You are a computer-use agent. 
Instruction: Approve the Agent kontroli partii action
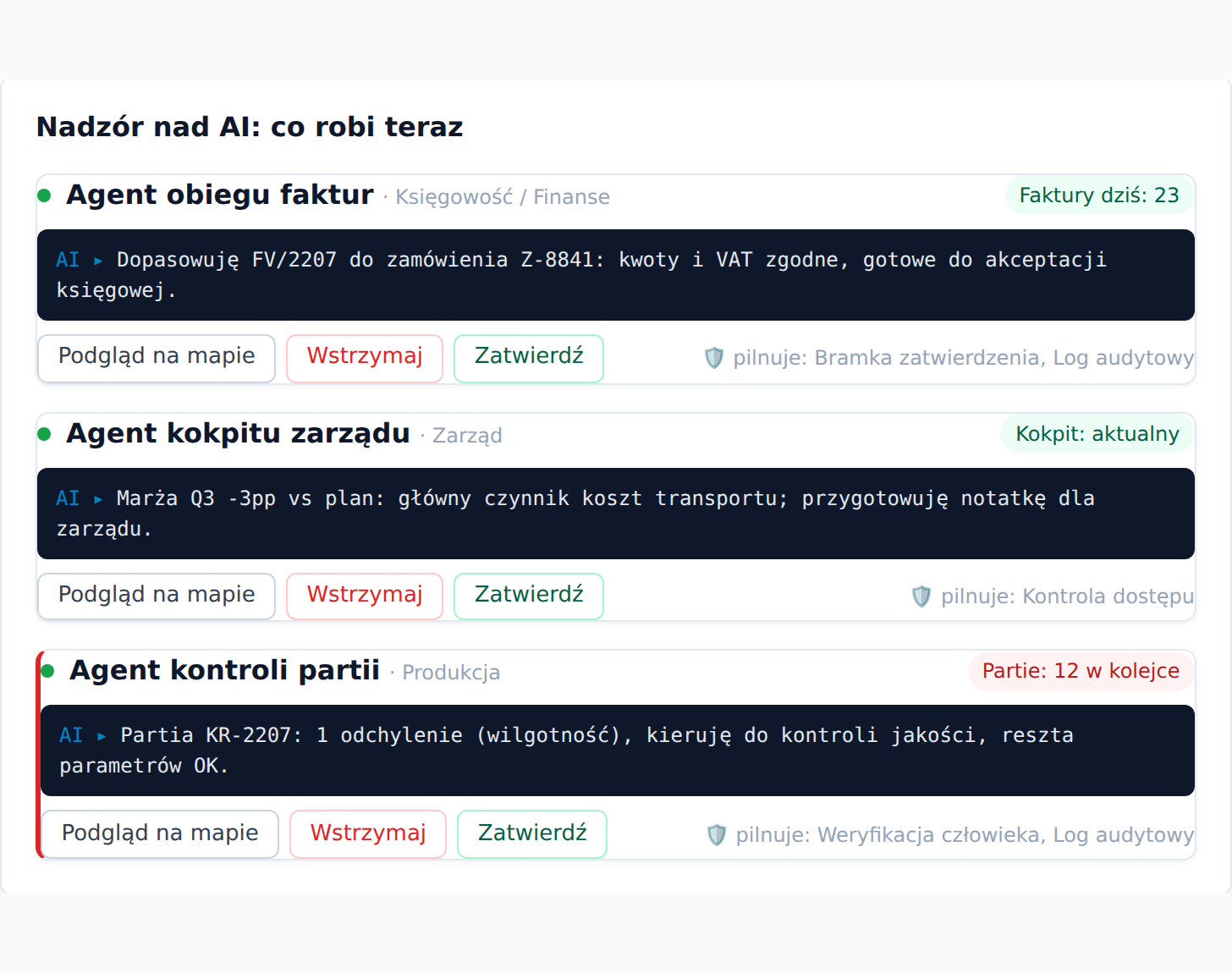point(532,834)
